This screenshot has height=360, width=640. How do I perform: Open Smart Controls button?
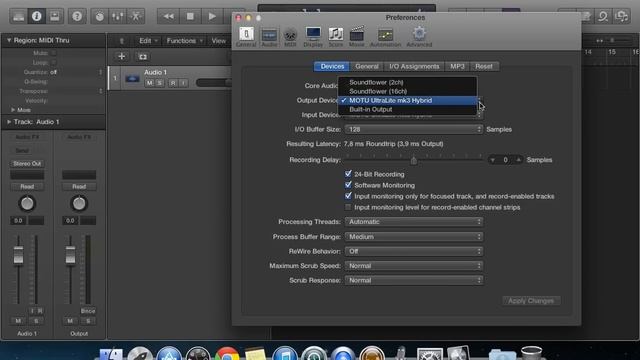tap(99, 16)
